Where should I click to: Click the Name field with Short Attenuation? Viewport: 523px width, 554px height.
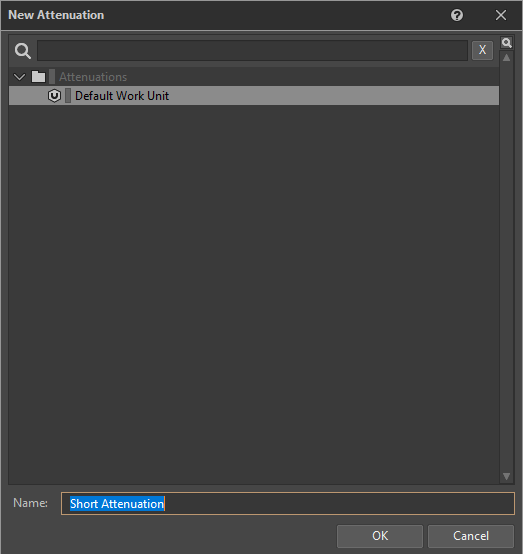point(288,503)
